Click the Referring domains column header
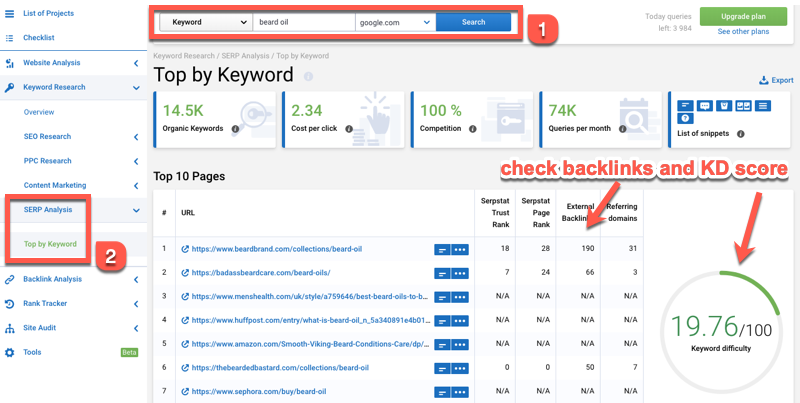The image size is (800, 403). click(621, 213)
